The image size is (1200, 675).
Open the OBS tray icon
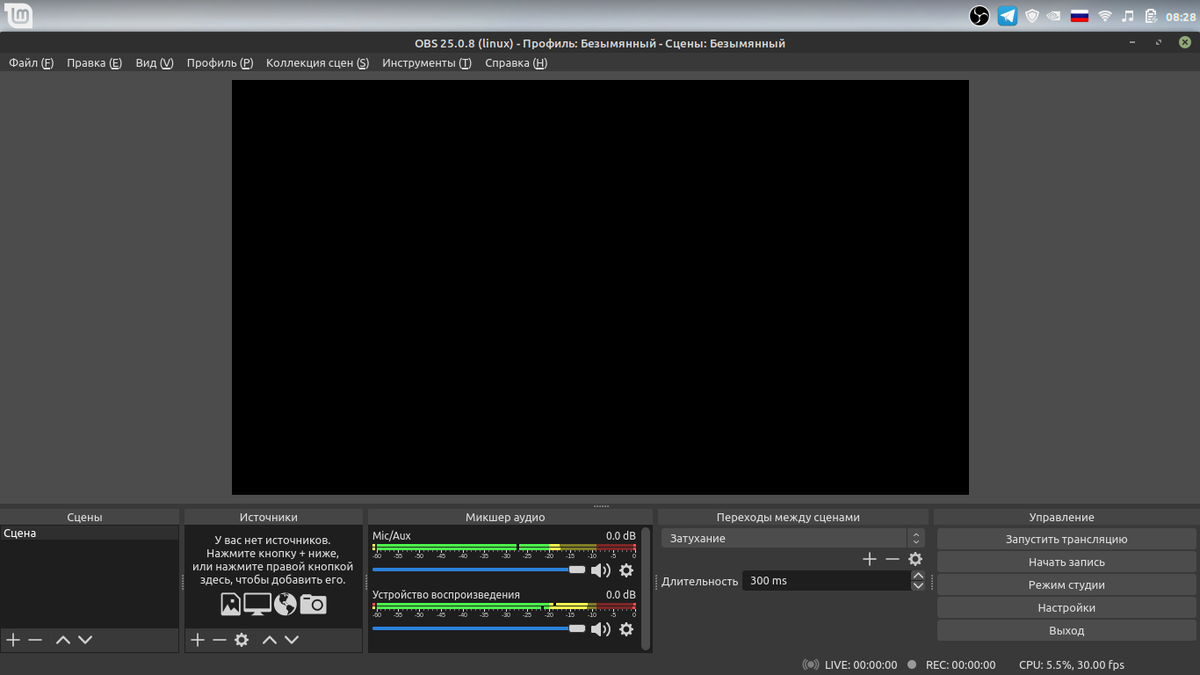[978, 16]
